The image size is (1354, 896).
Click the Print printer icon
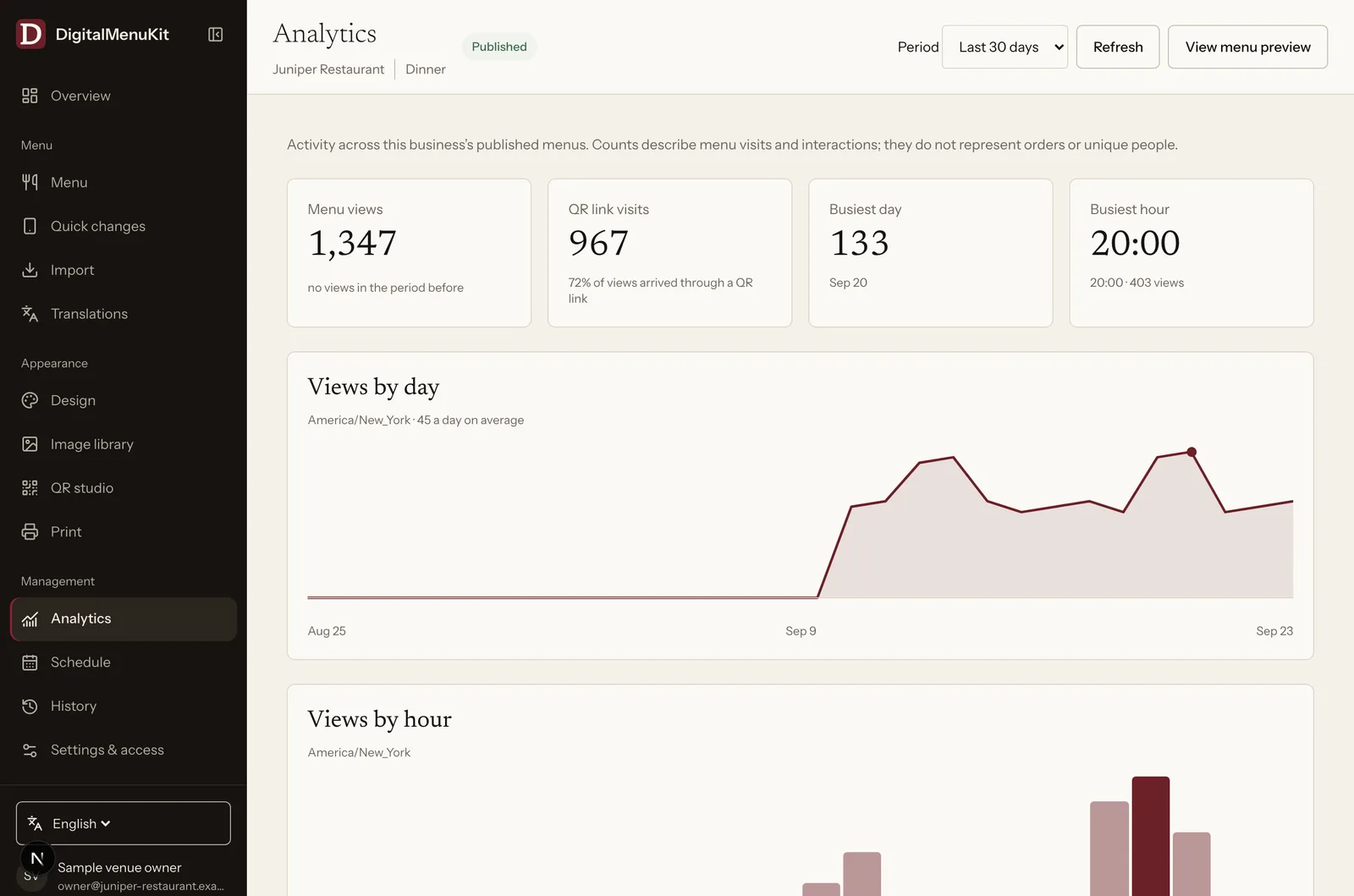tap(30, 532)
